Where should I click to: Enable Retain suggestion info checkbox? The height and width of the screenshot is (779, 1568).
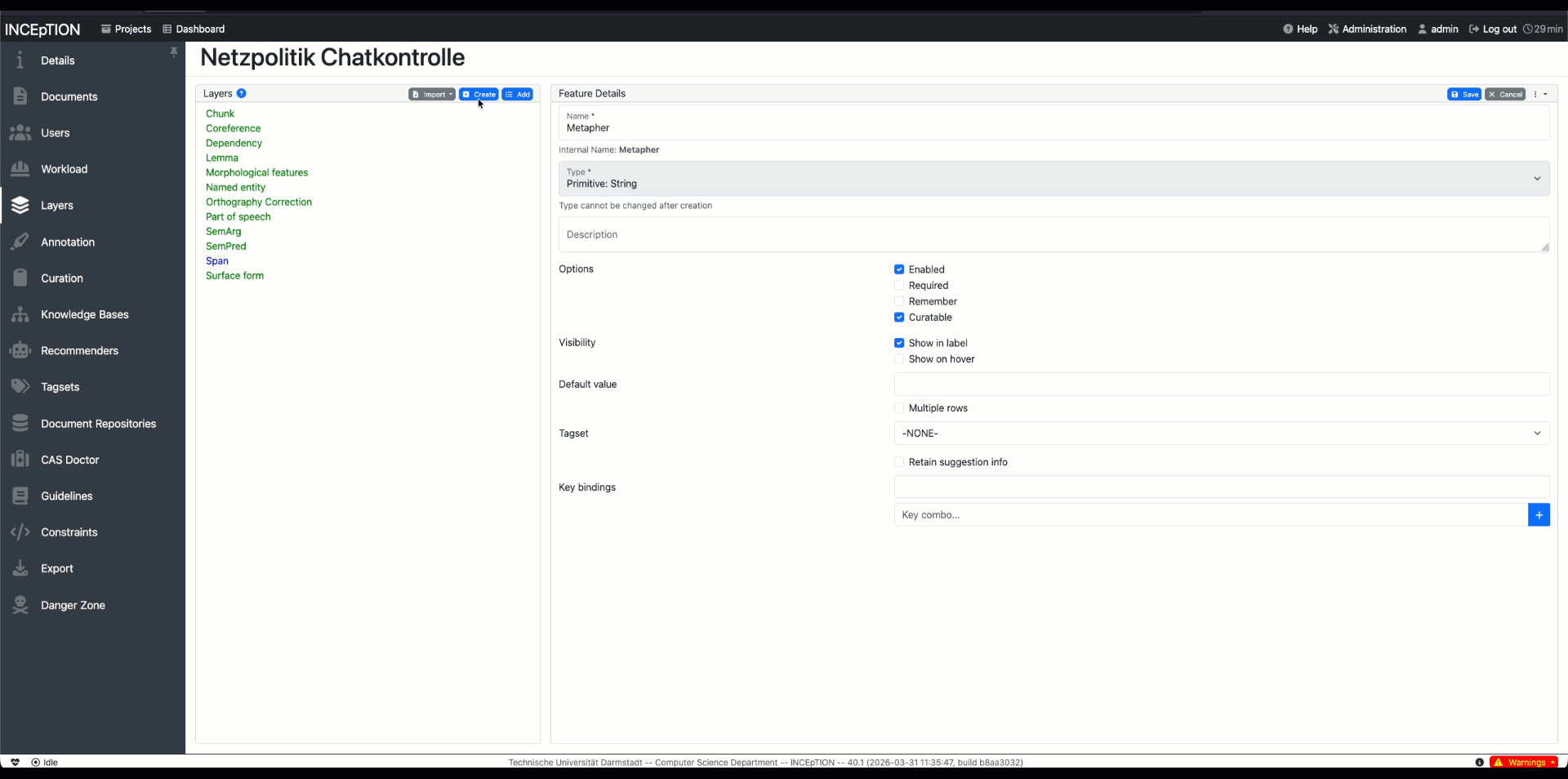(899, 462)
